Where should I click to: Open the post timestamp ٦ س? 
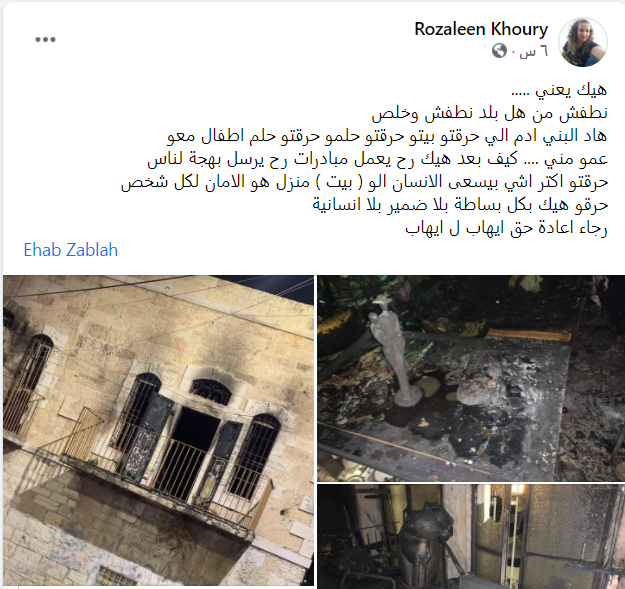tap(533, 51)
